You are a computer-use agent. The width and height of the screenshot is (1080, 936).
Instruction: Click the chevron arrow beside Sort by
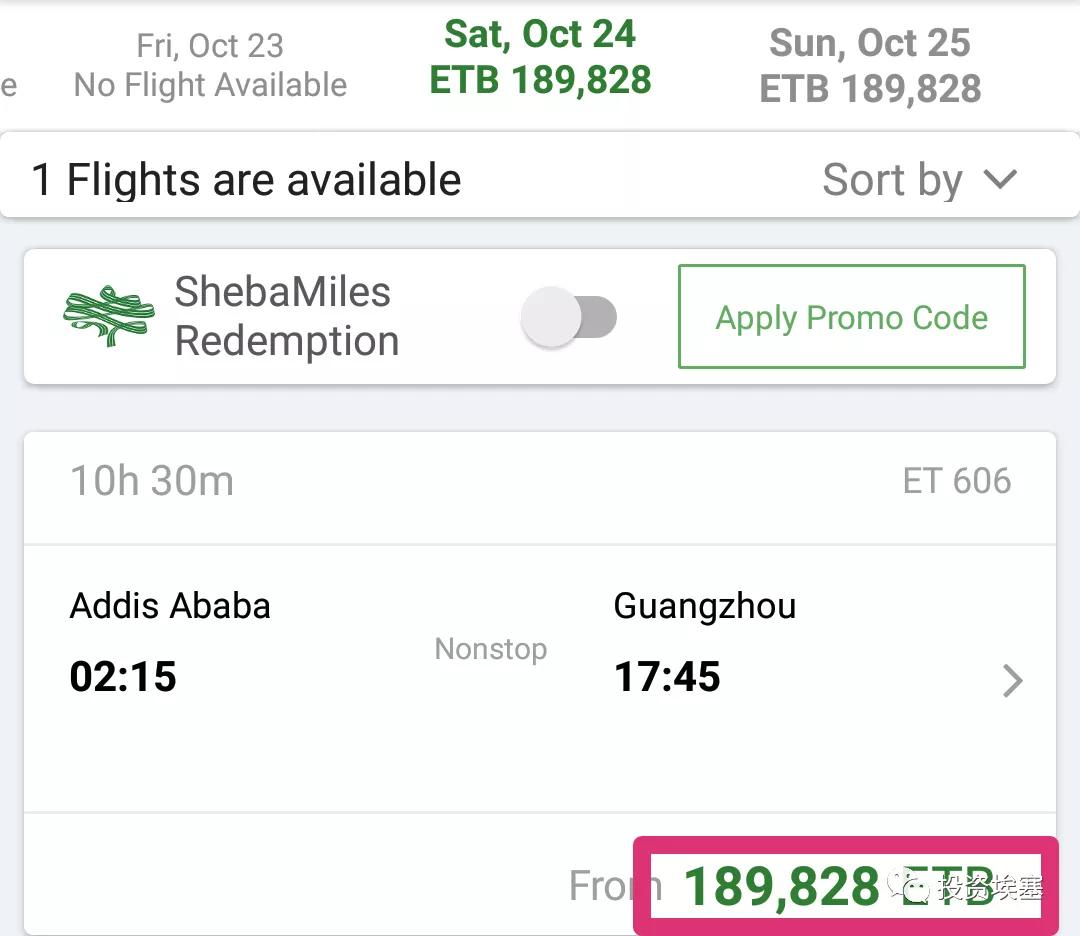click(x=999, y=181)
